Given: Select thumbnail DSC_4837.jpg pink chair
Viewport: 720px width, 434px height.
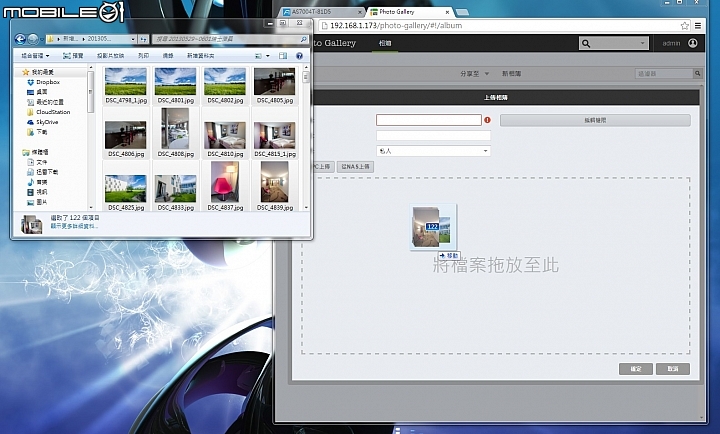Looking at the screenshot, I should pos(225,186).
